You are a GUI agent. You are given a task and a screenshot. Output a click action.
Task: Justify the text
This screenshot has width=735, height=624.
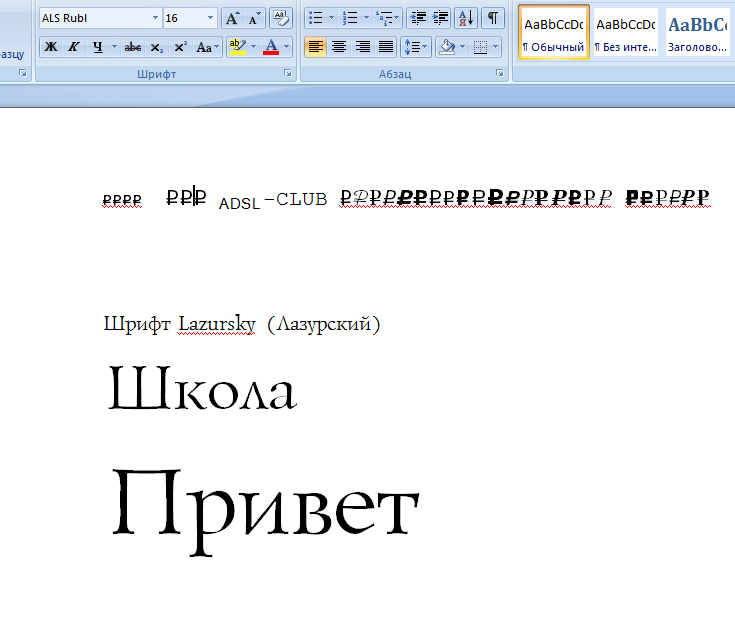(x=386, y=47)
